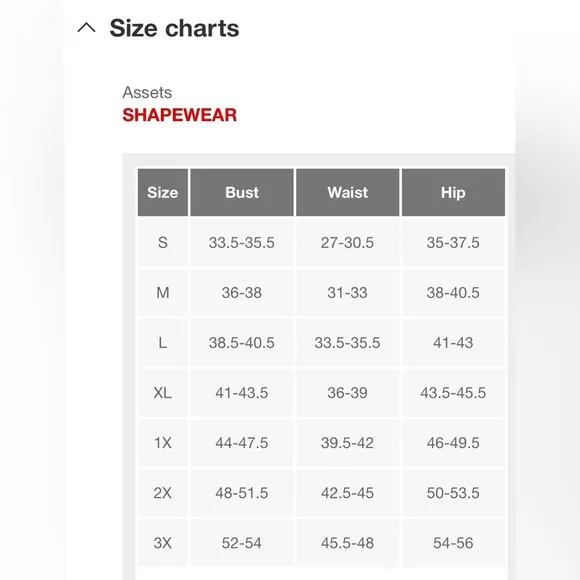Collapse the Size charts section chevron
The width and height of the screenshot is (580, 580).
[87, 28]
